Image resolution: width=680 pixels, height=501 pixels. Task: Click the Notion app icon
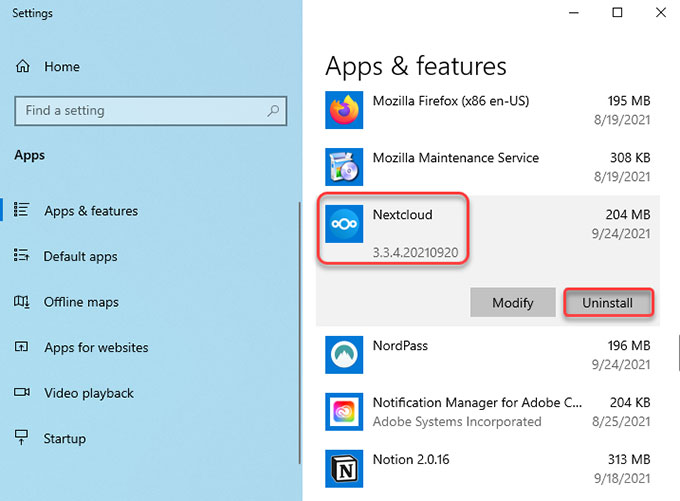[344, 469]
